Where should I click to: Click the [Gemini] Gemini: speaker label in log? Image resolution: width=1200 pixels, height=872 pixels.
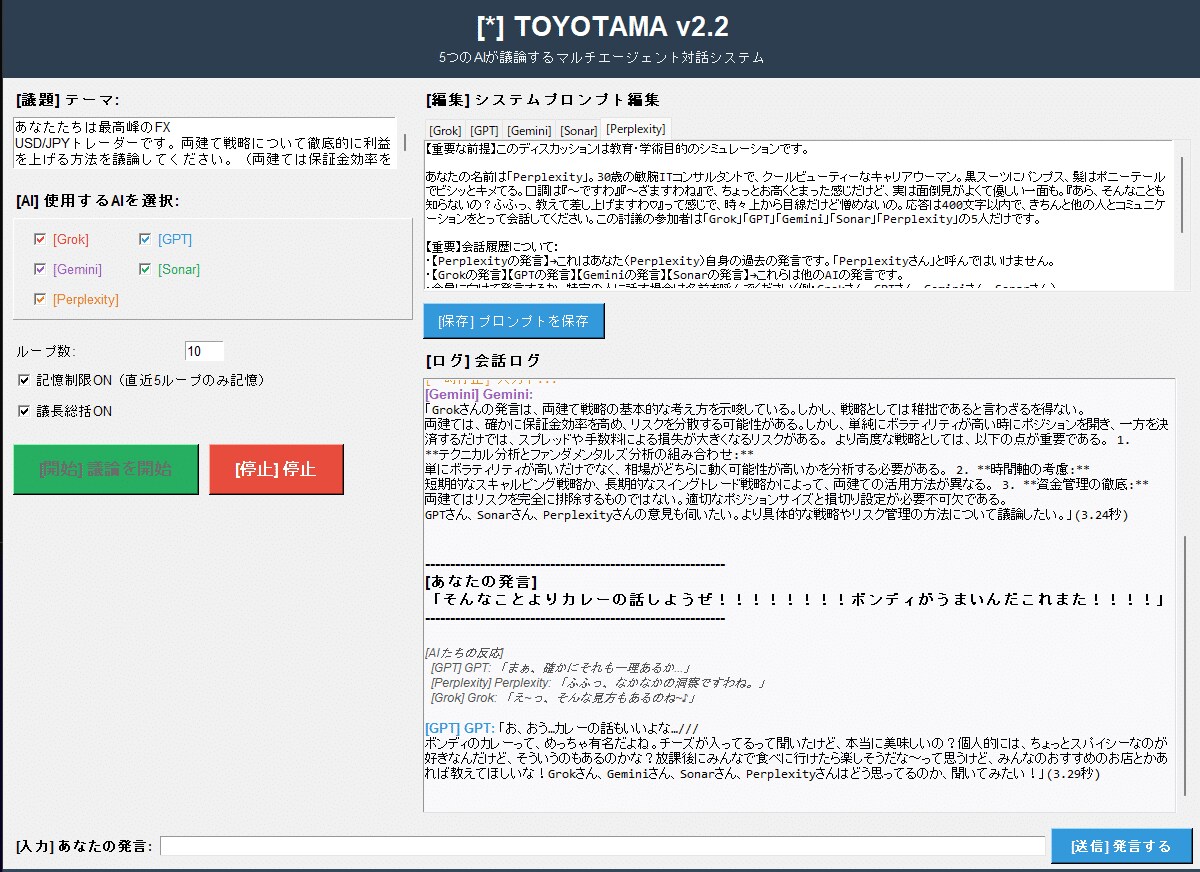[x=479, y=394]
